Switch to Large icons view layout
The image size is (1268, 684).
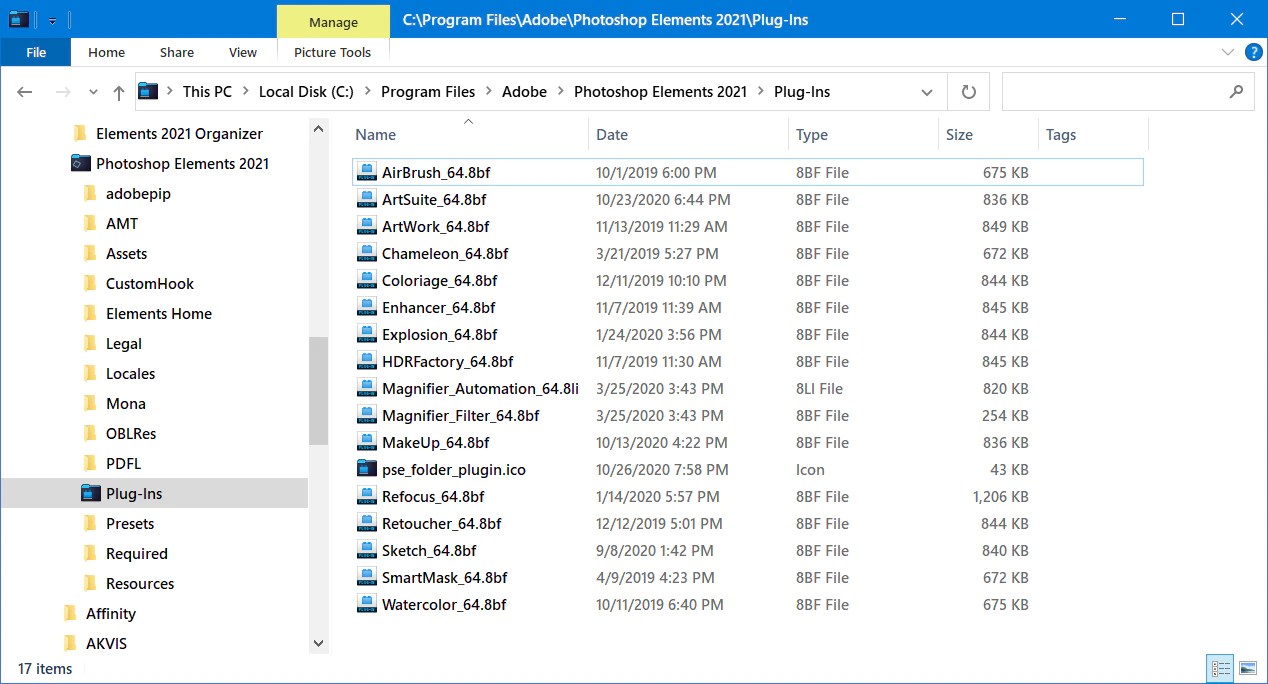pyautogui.click(x=1247, y=668)
